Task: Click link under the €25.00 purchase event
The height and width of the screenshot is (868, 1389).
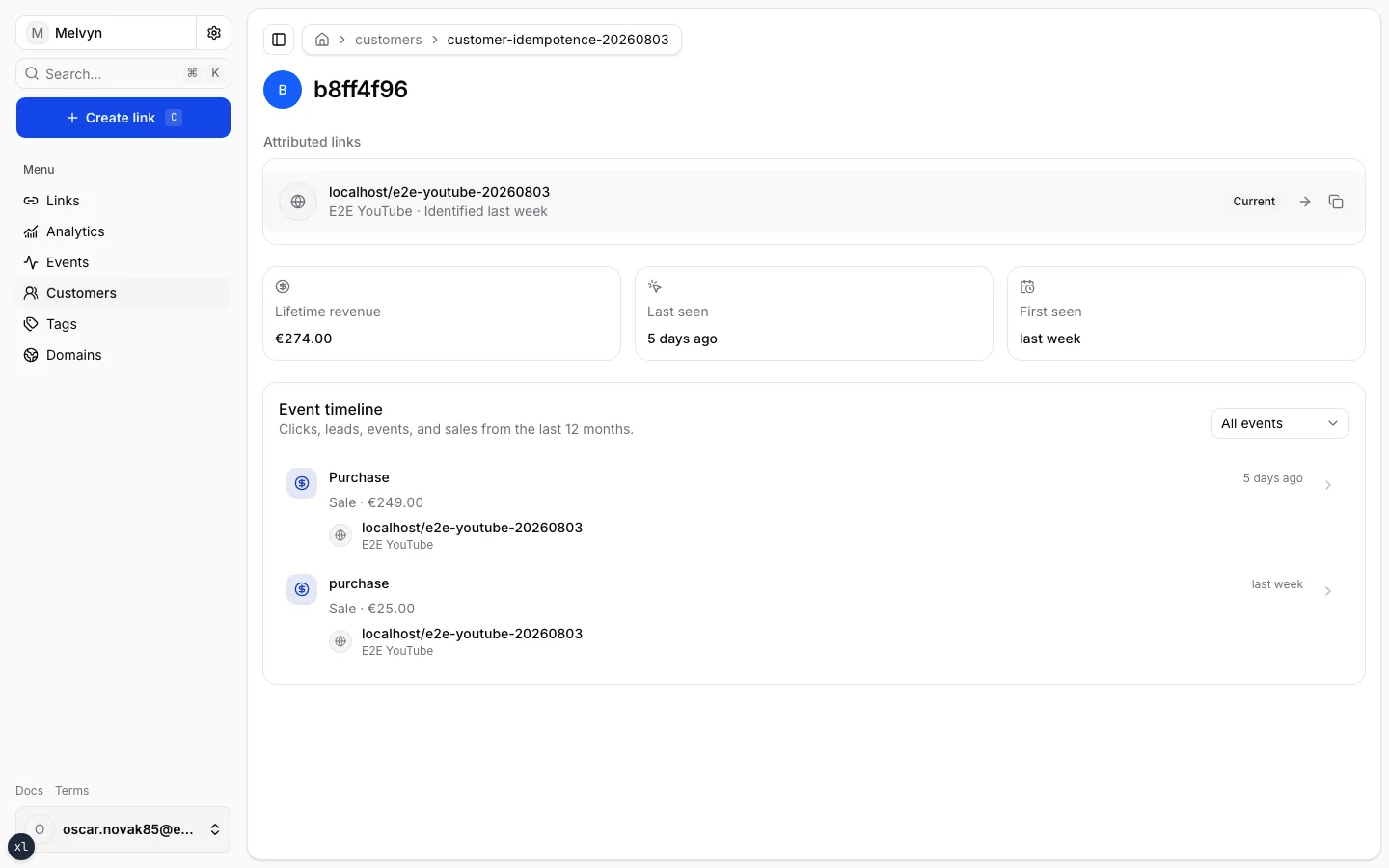Action: (x=472, y=634)
